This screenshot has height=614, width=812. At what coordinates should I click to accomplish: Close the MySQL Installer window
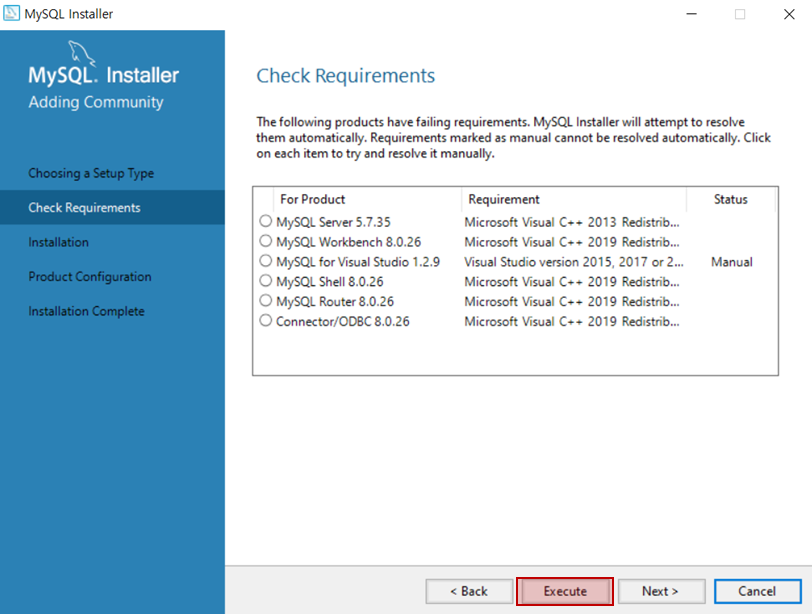789,14
